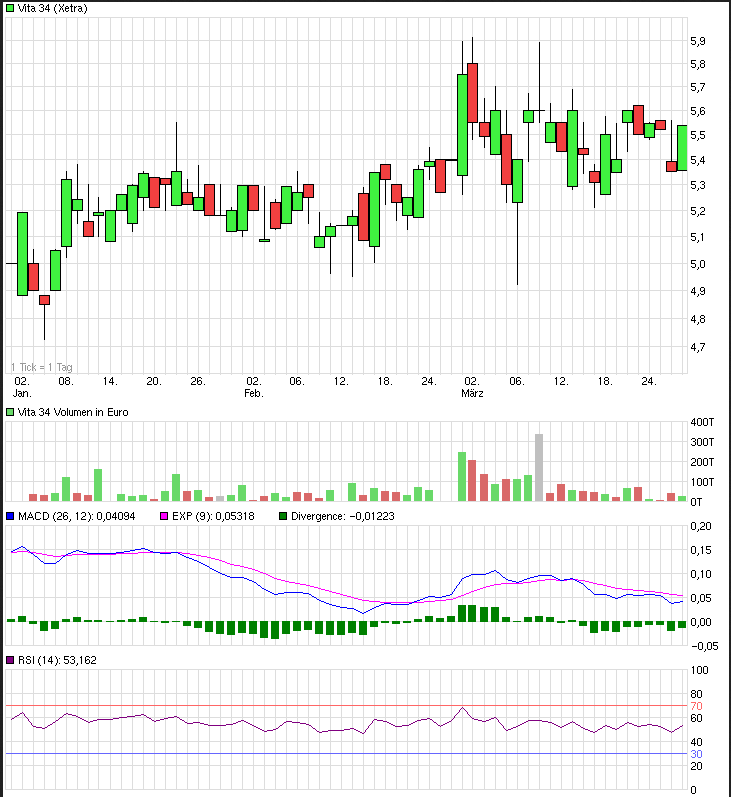Click the '08.' January date label
731x797 pixels.
[x=66, y=381]
